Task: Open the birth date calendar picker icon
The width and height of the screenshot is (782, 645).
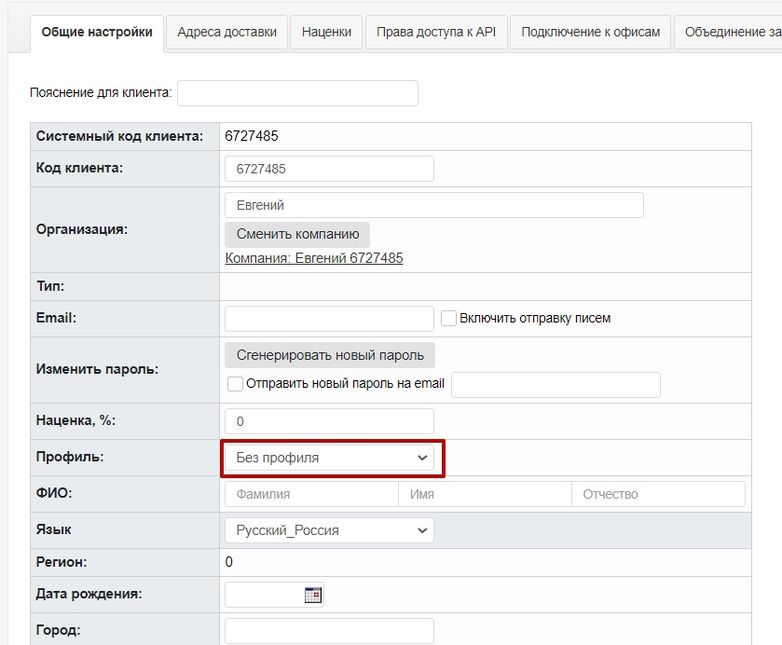Action: (x=313, y=595)
